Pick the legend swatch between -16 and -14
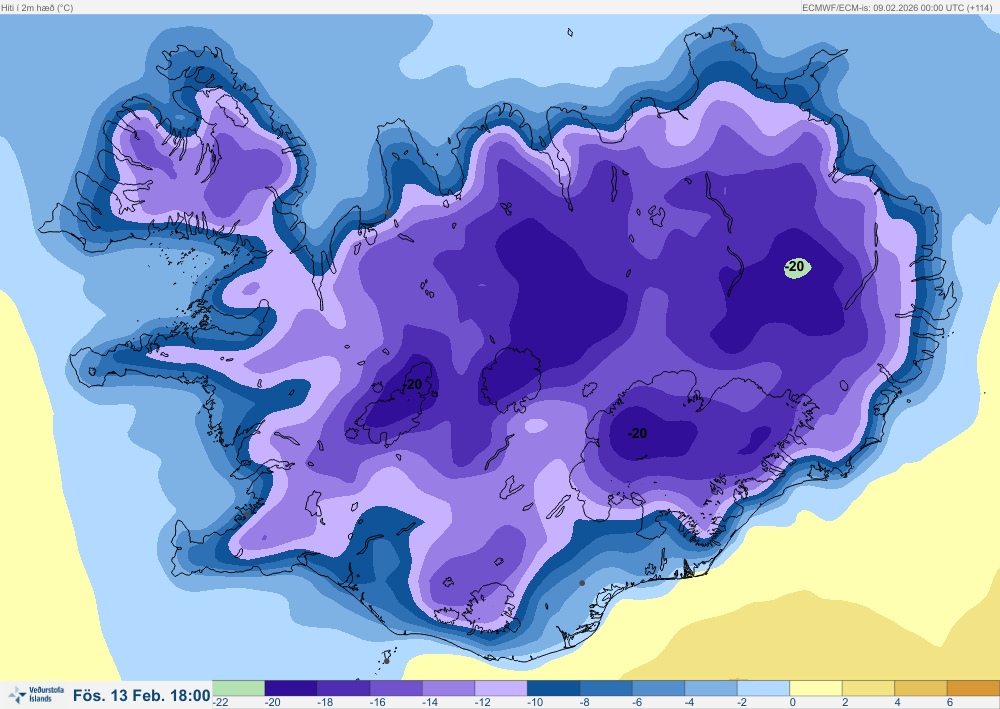Viewport: 1000px width, 709px height. click(x=396, y=688)
